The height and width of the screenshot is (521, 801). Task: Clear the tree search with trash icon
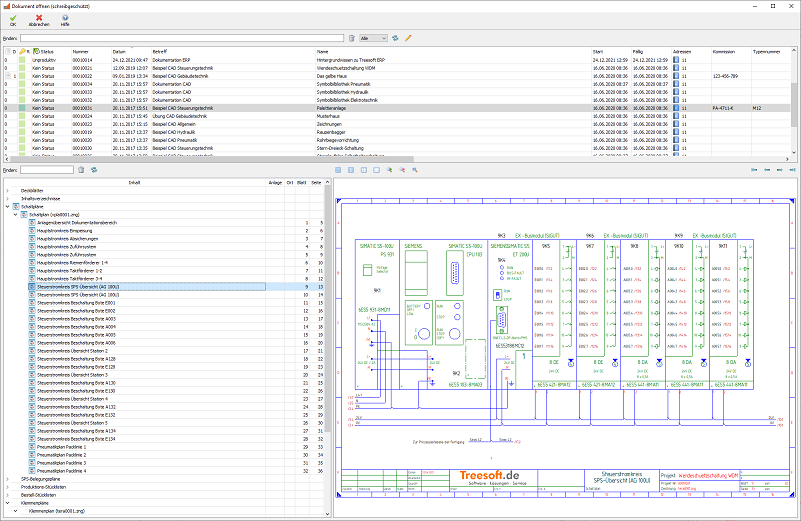[81, 170]
